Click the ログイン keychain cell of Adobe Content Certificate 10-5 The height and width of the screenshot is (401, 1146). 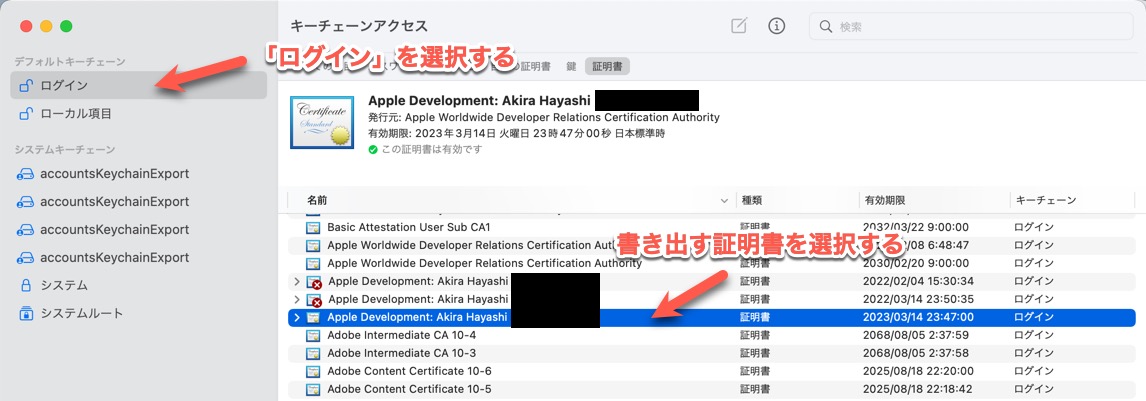point(1034,389)
